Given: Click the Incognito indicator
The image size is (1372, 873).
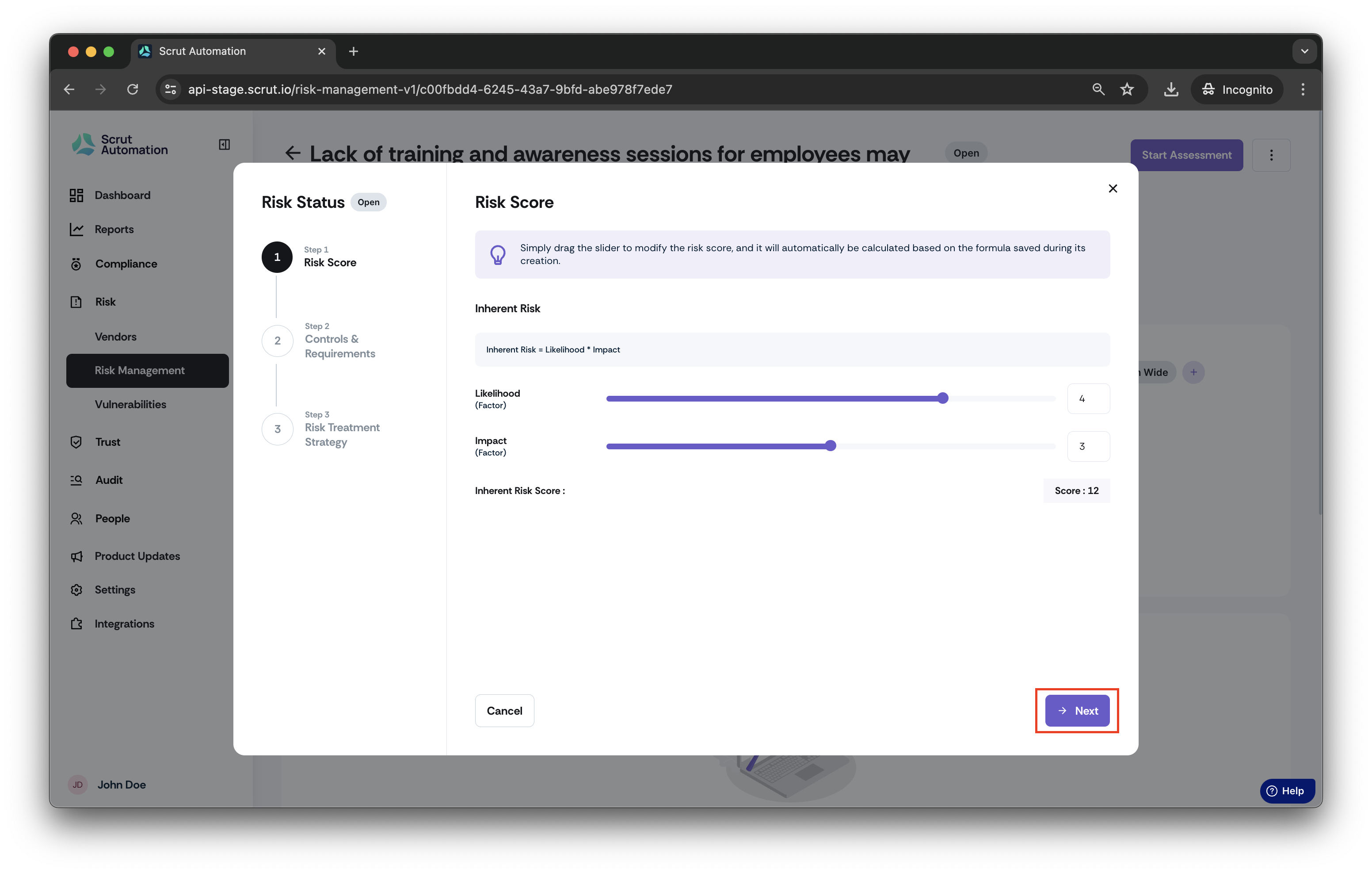Looking at the screenshot, I should [x=1236, y=89].
